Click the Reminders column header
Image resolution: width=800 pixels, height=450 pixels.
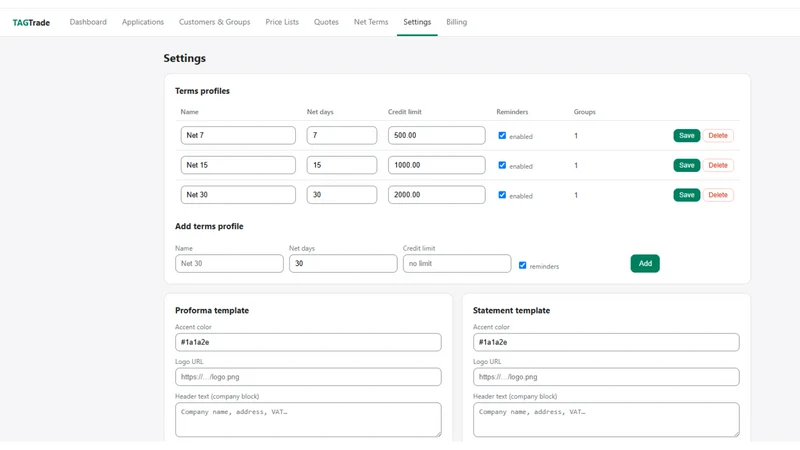tap(512, 112)
